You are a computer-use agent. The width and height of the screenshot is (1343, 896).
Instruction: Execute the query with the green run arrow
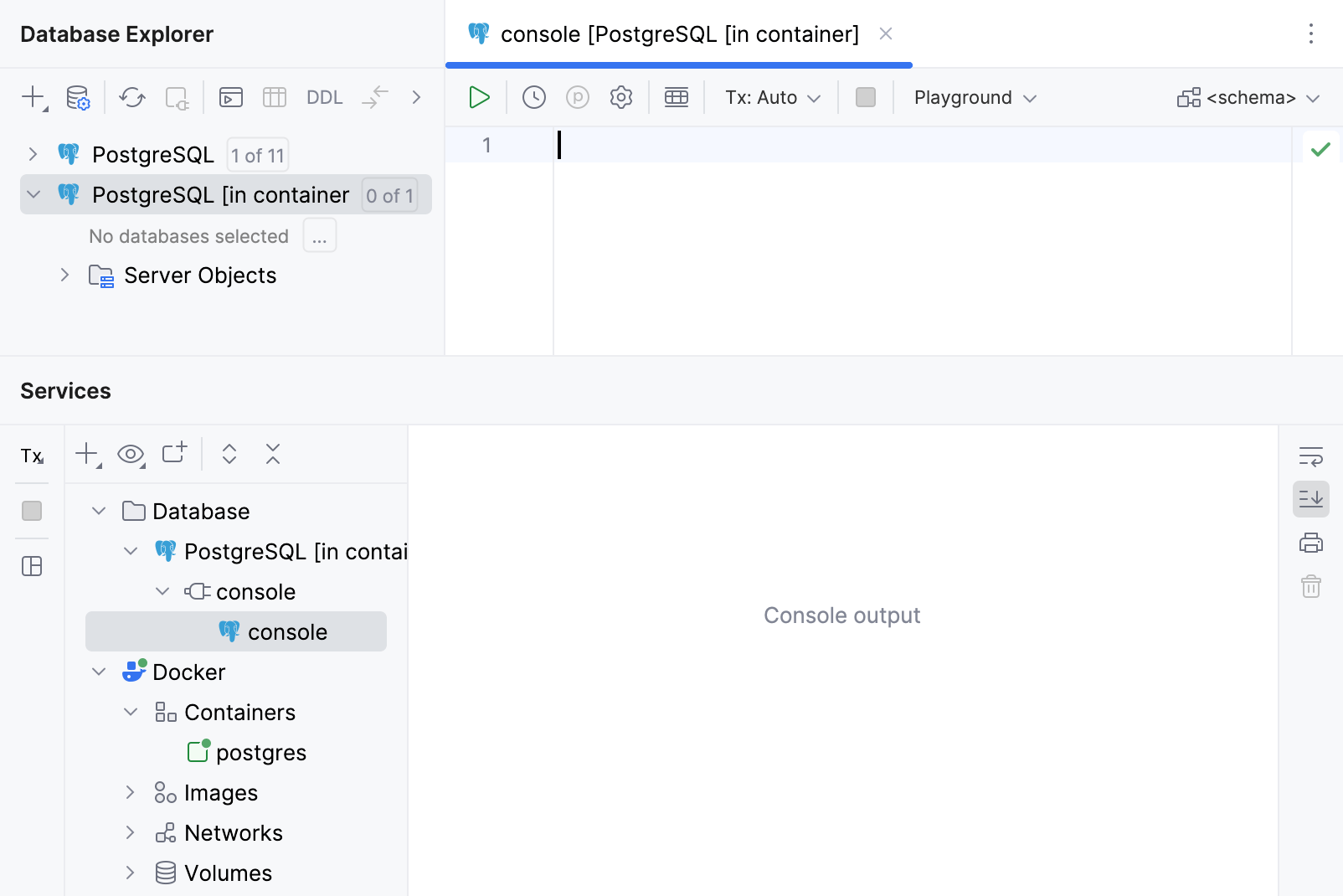(479, 97)
